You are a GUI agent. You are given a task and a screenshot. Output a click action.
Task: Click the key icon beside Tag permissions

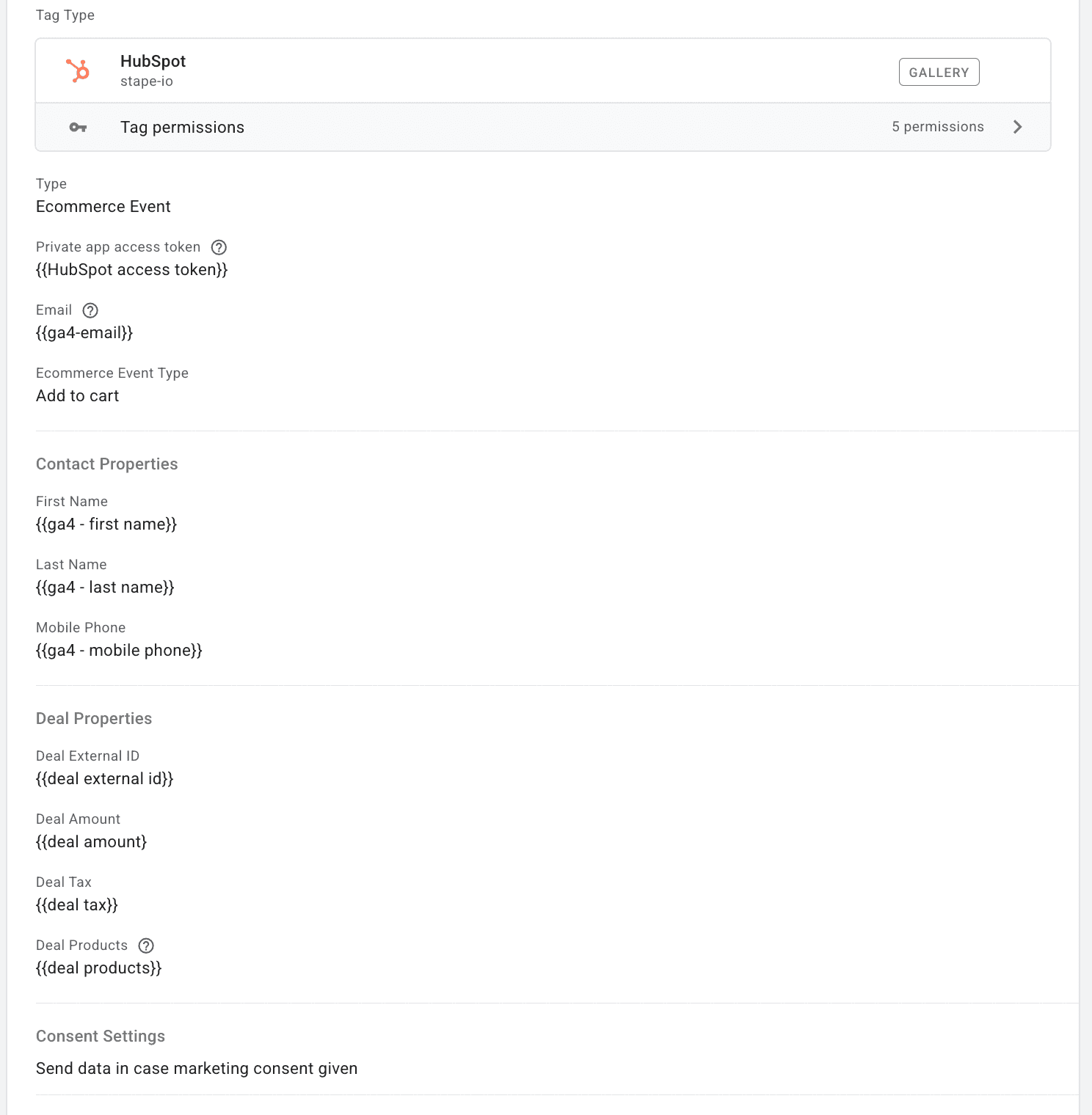pyautogui.click(x=78, y=126)
